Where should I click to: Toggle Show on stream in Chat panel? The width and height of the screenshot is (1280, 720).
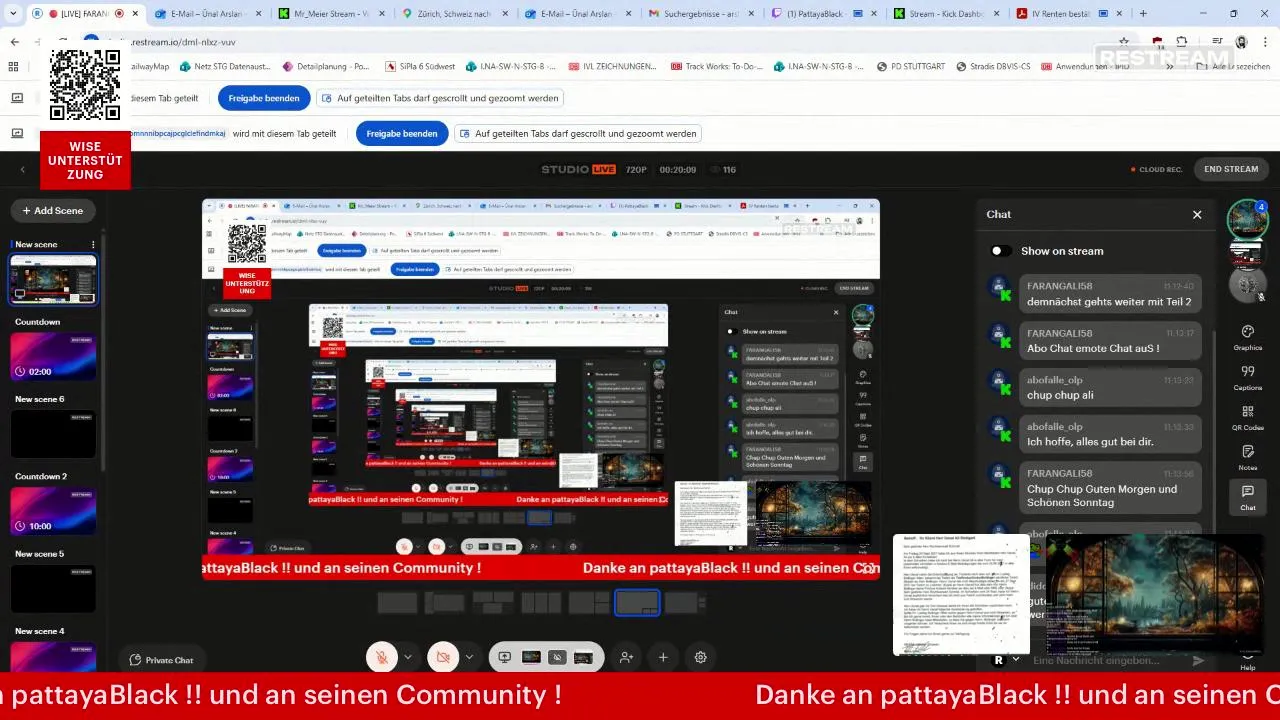(1000, 251)
